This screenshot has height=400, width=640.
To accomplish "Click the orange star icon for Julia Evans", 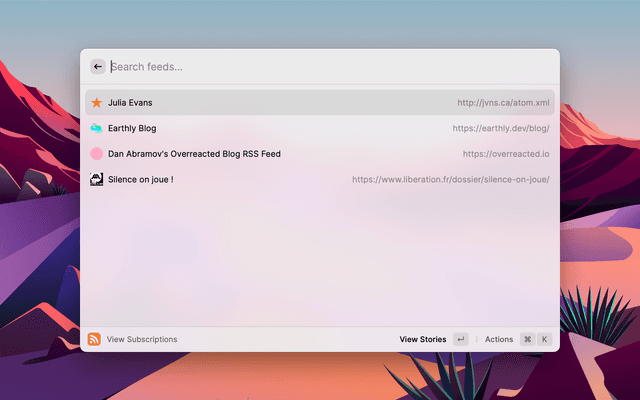I will click(x=96, y=102).
